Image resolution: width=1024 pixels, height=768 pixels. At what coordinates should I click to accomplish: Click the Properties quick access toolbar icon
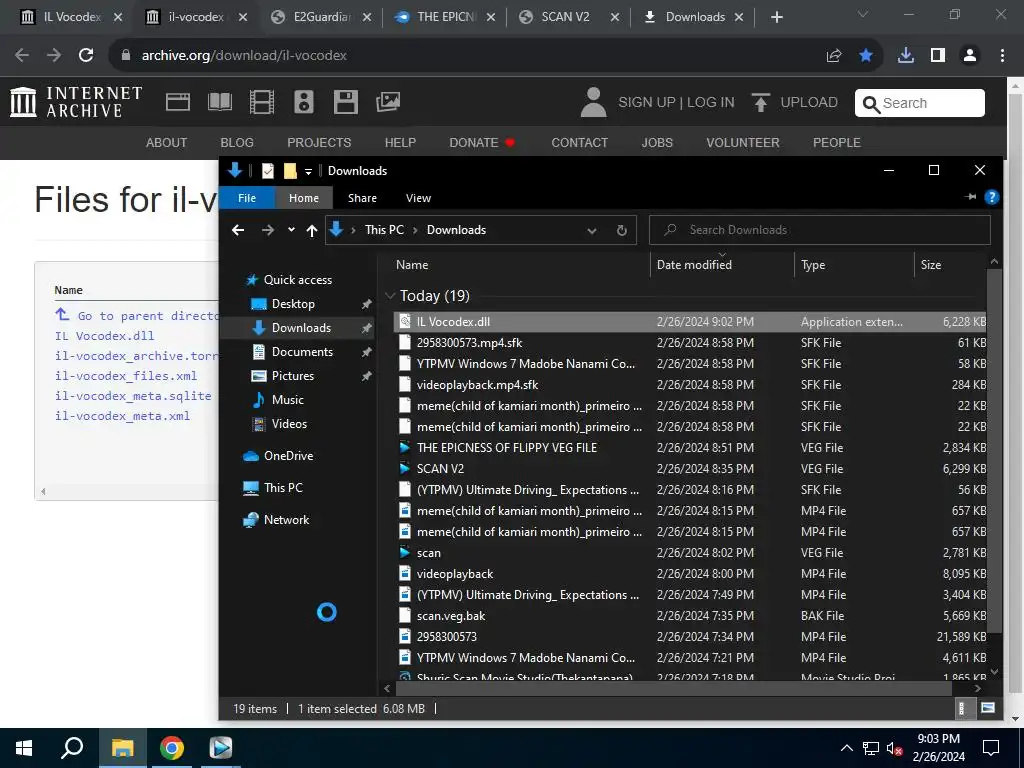click(x=268, y=170)
